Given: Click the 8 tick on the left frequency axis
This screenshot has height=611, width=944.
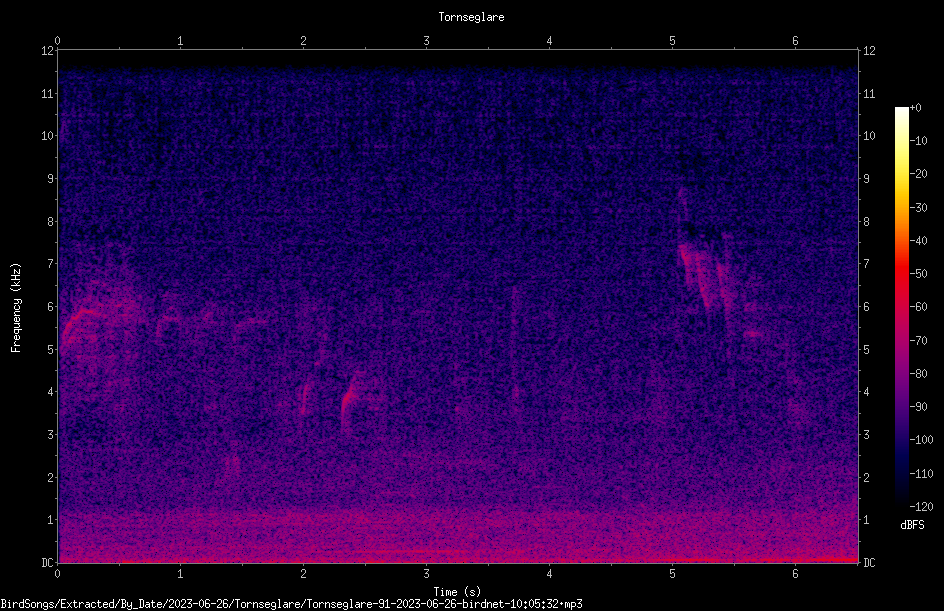Looking at the screenshot, I should pyautogui.click(x=50, y=222).
